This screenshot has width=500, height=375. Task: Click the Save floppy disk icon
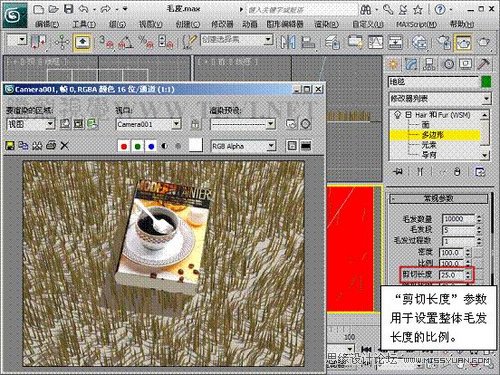pyautogui.click(x=68, y=9)
